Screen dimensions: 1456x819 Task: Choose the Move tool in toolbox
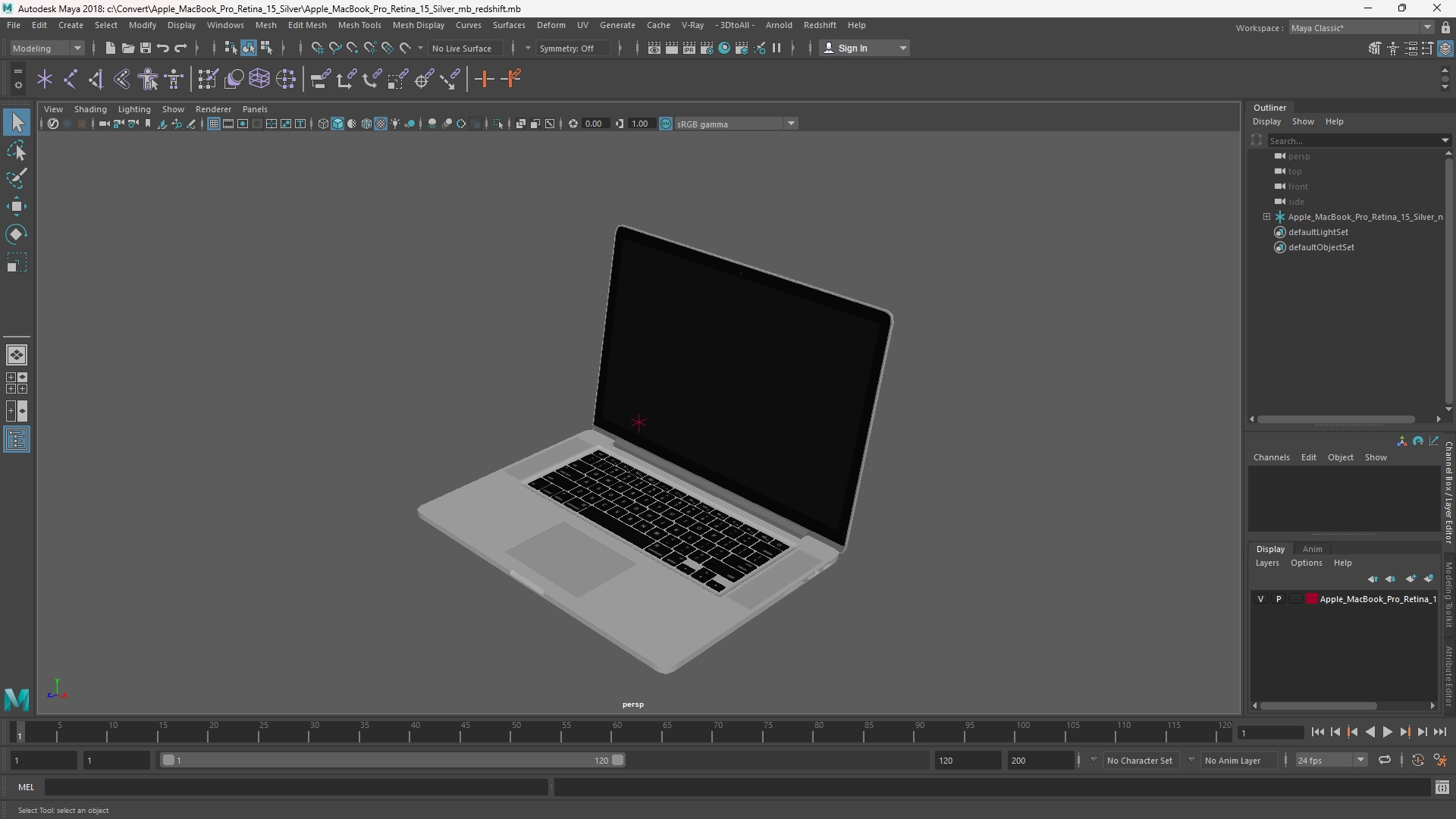pyautogui.click(x=17, y=206)
